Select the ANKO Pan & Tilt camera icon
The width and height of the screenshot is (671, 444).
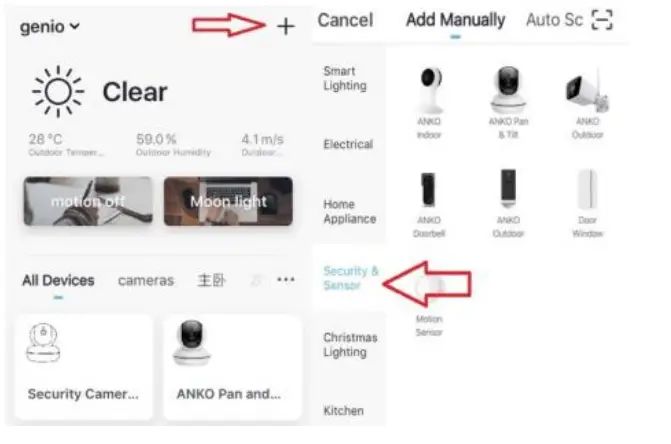[508, 89]
